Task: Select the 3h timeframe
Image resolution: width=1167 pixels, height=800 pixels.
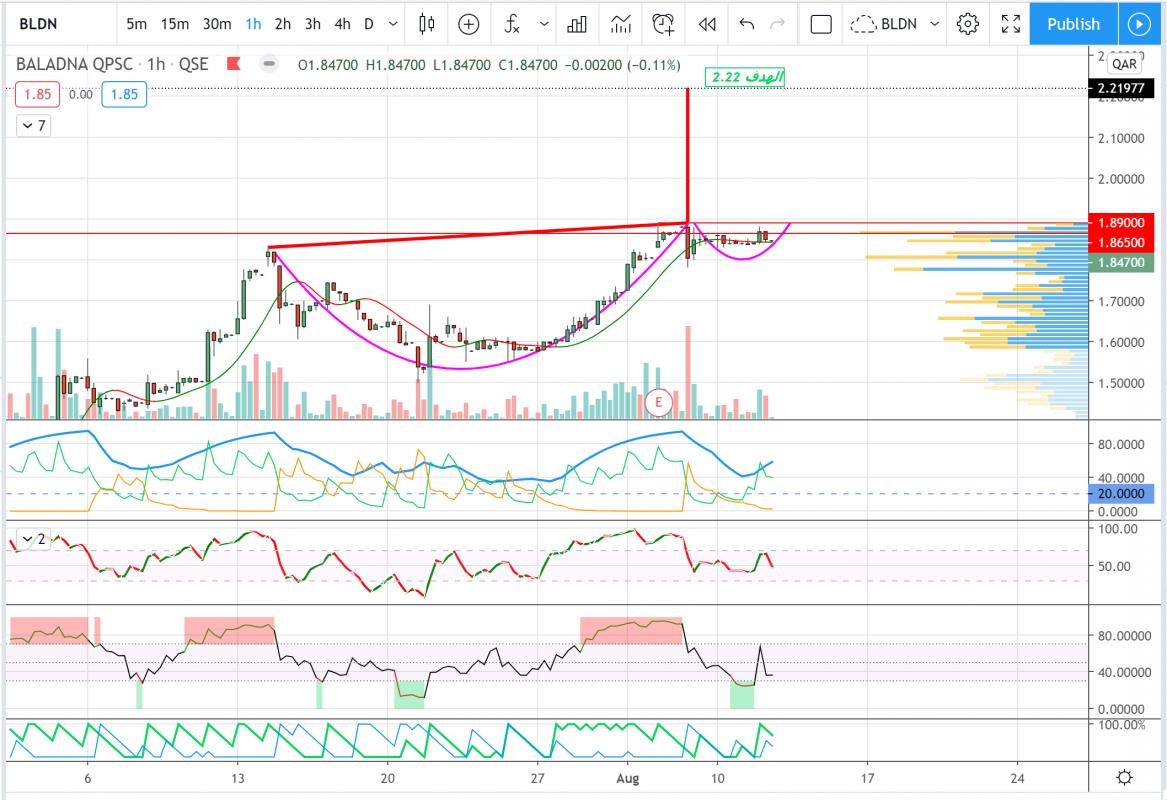Action: tap(313, 24)
